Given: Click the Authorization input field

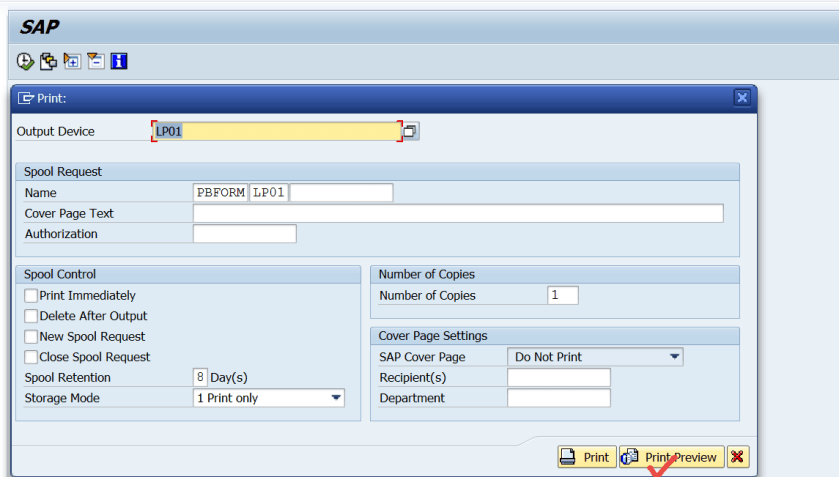Looking at the screenshot, I should pyautogui.click(x=245, y=233).
